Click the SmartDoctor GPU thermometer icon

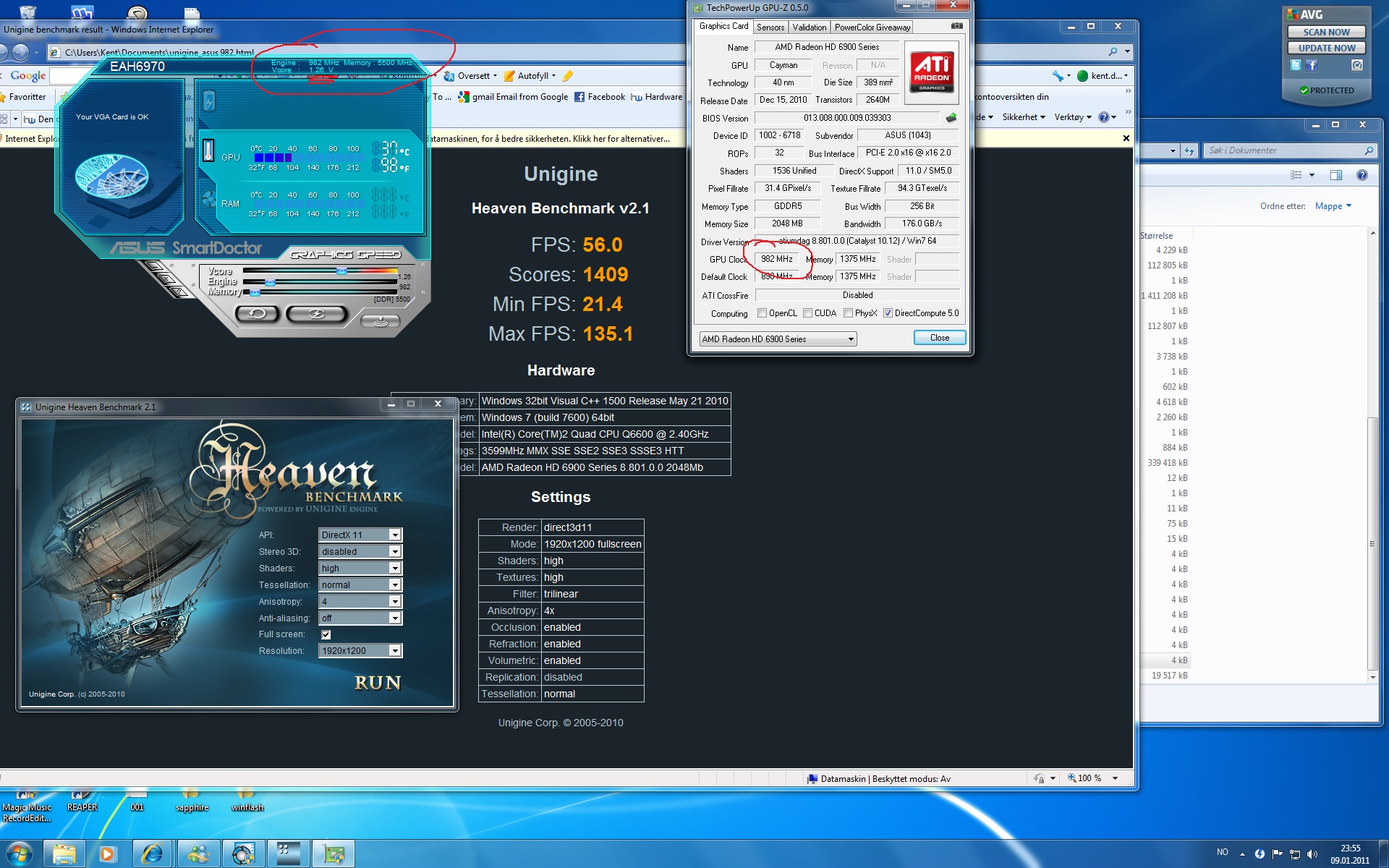[208, 150]
